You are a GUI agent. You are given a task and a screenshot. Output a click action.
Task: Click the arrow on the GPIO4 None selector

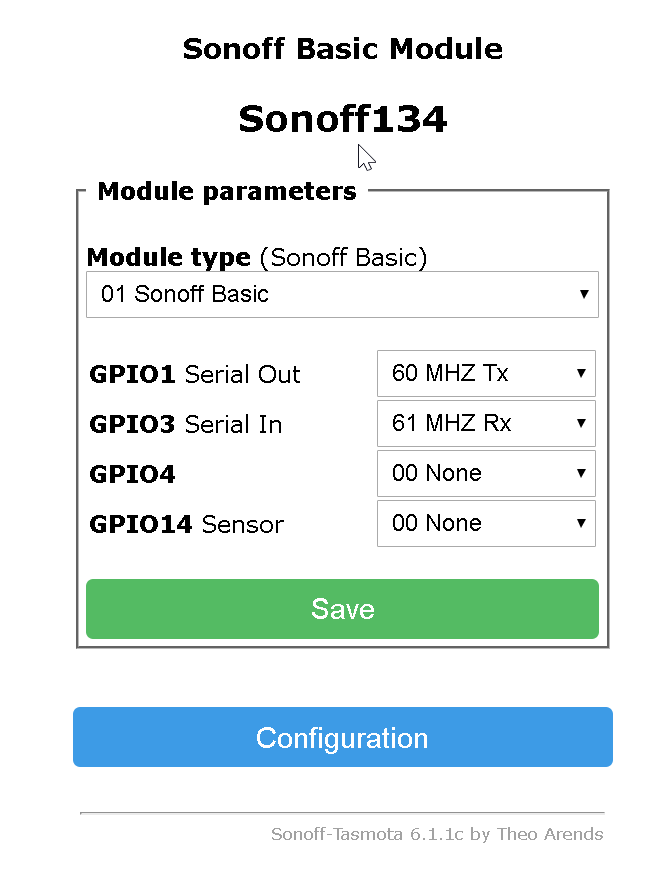[580, 473]
